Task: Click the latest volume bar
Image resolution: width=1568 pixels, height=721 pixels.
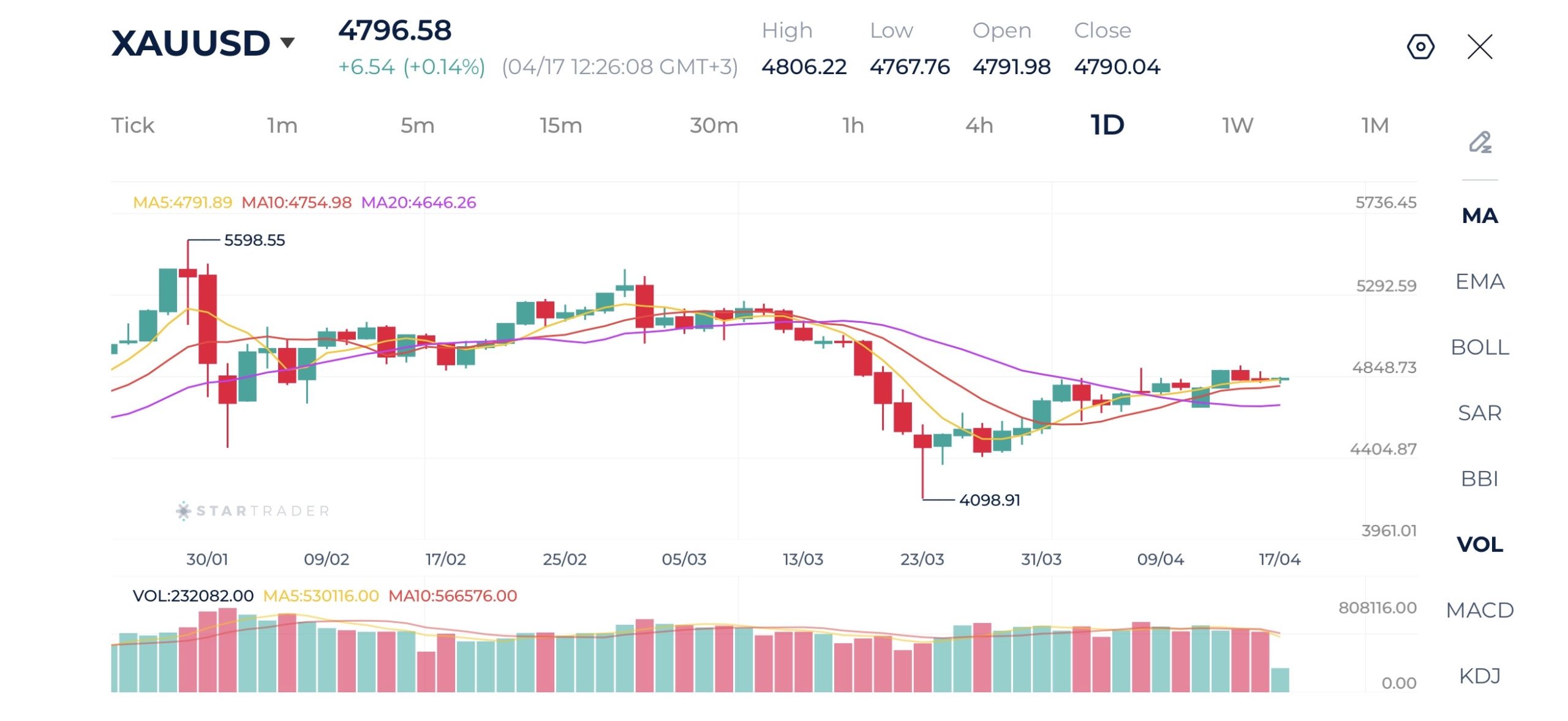Action: click(1280, 680)
